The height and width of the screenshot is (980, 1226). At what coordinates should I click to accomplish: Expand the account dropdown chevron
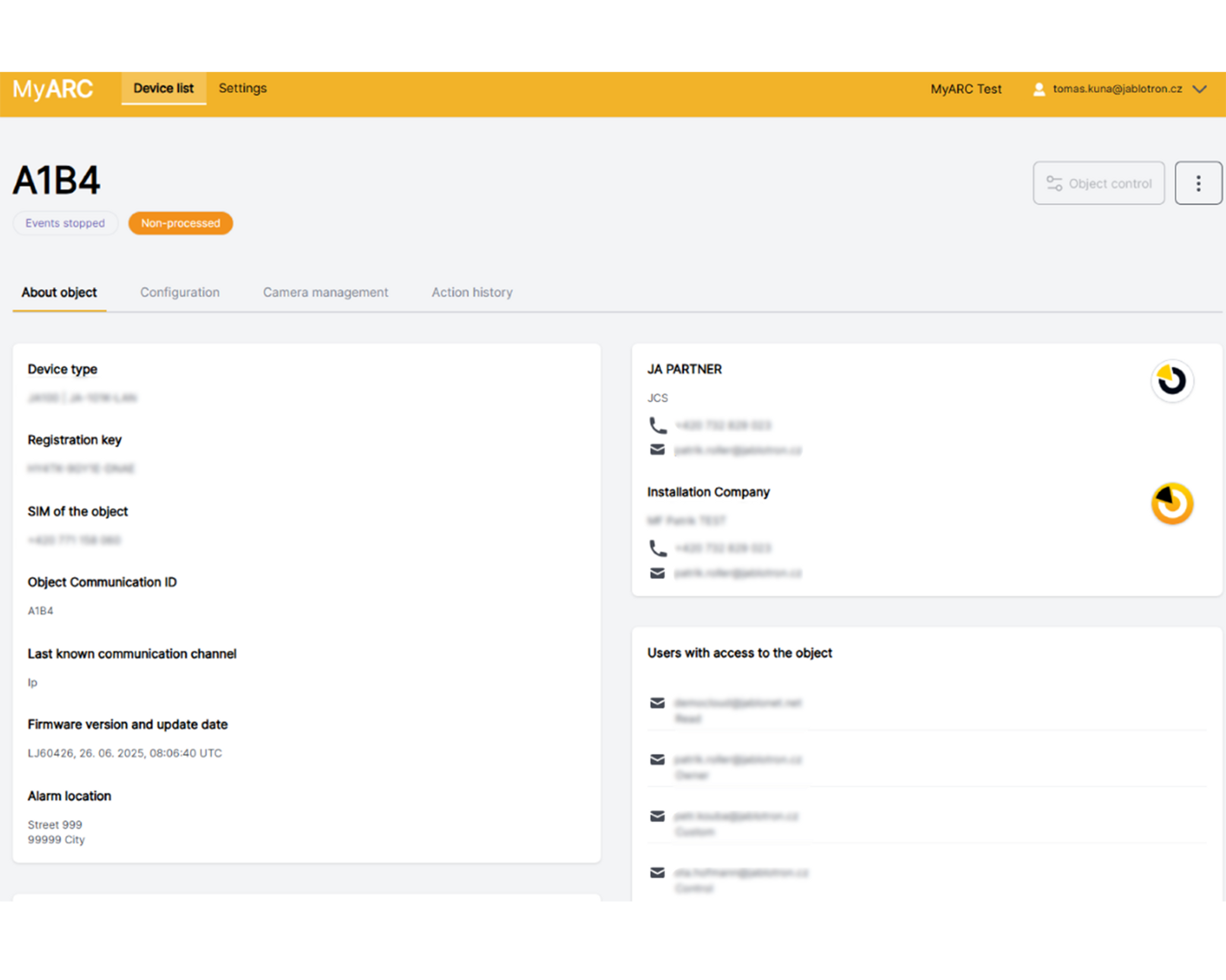(1199, 89)
